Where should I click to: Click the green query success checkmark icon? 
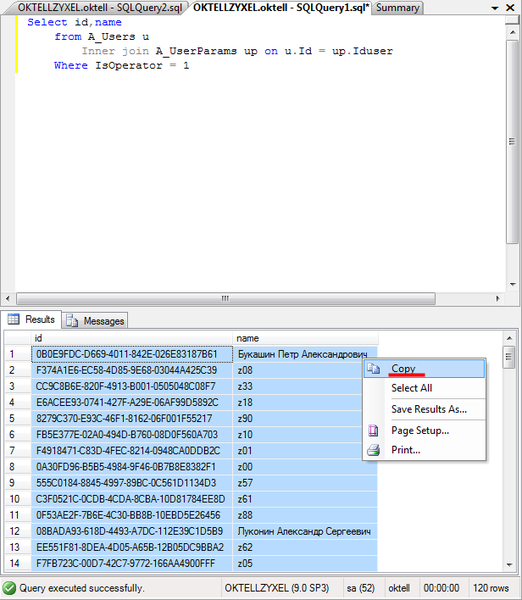9,588
